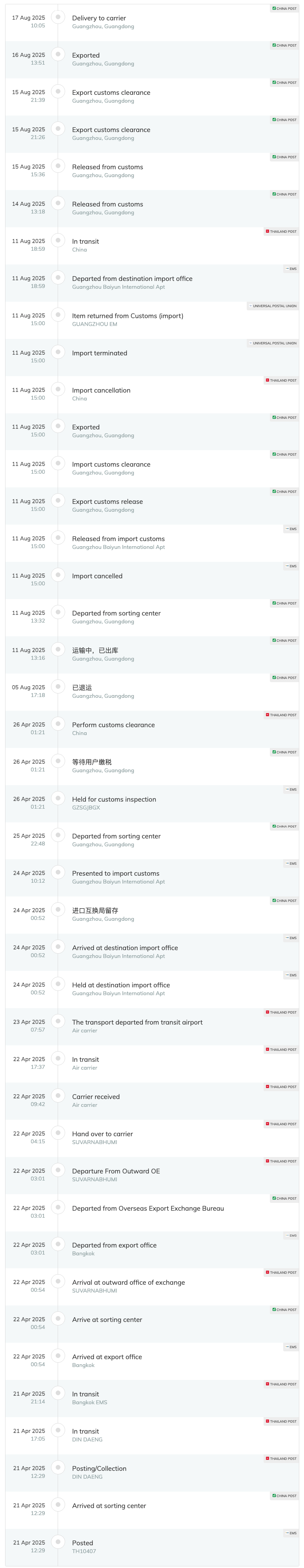Click the Universal Postal Union badge on Import terminated
This screenshot has height=1568, width=304.
pyautogui.click(x=272, y=343)
